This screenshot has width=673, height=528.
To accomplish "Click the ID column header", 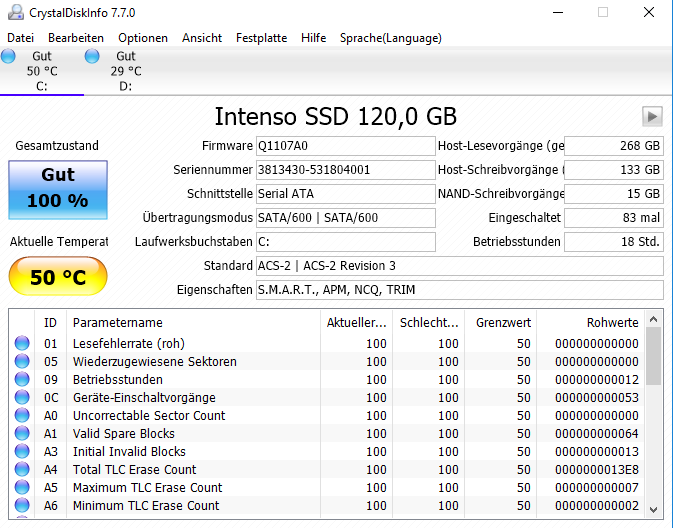I will (x=50, y=322).
